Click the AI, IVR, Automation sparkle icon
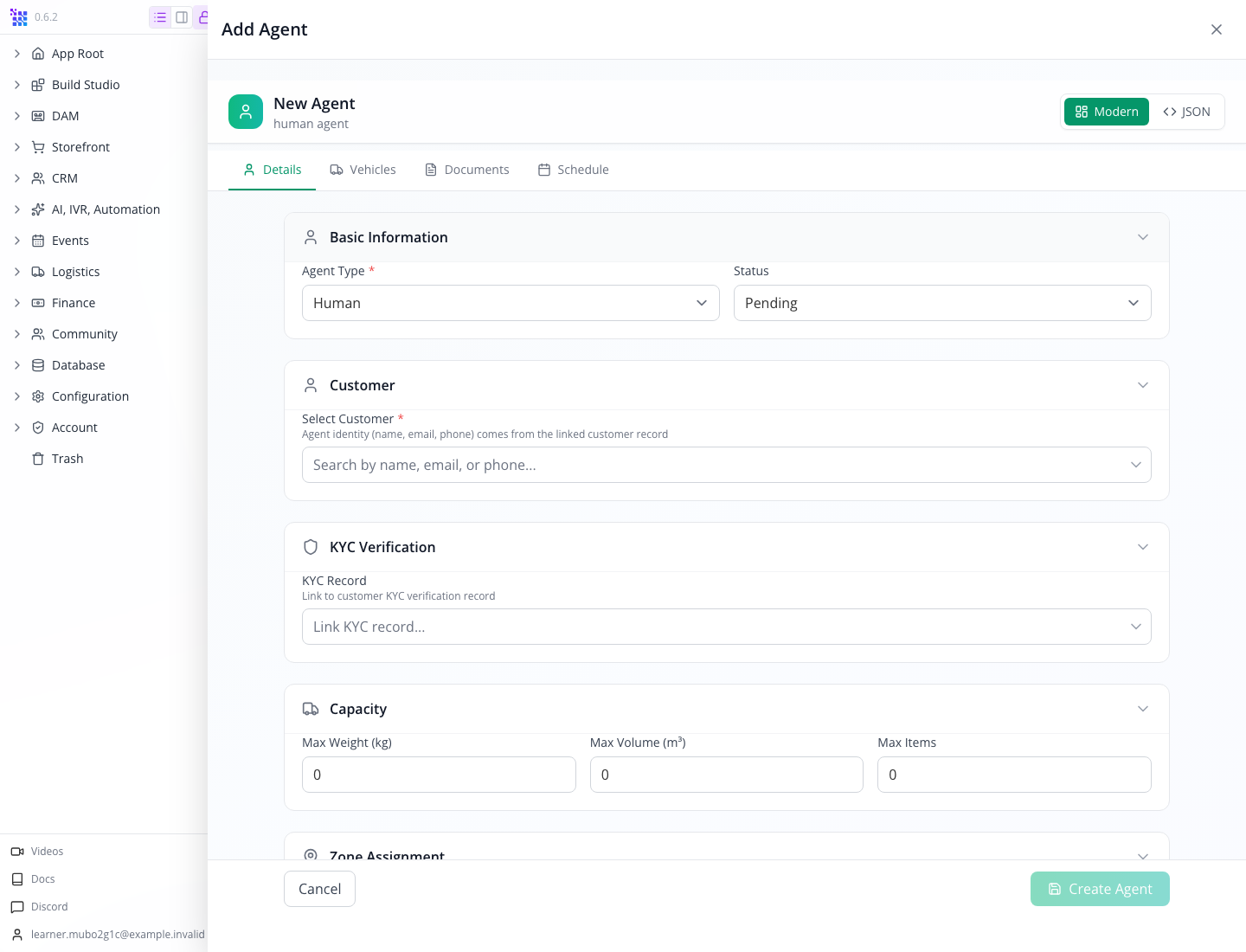Screen dimensions: 1246x952 pos(38,209)
